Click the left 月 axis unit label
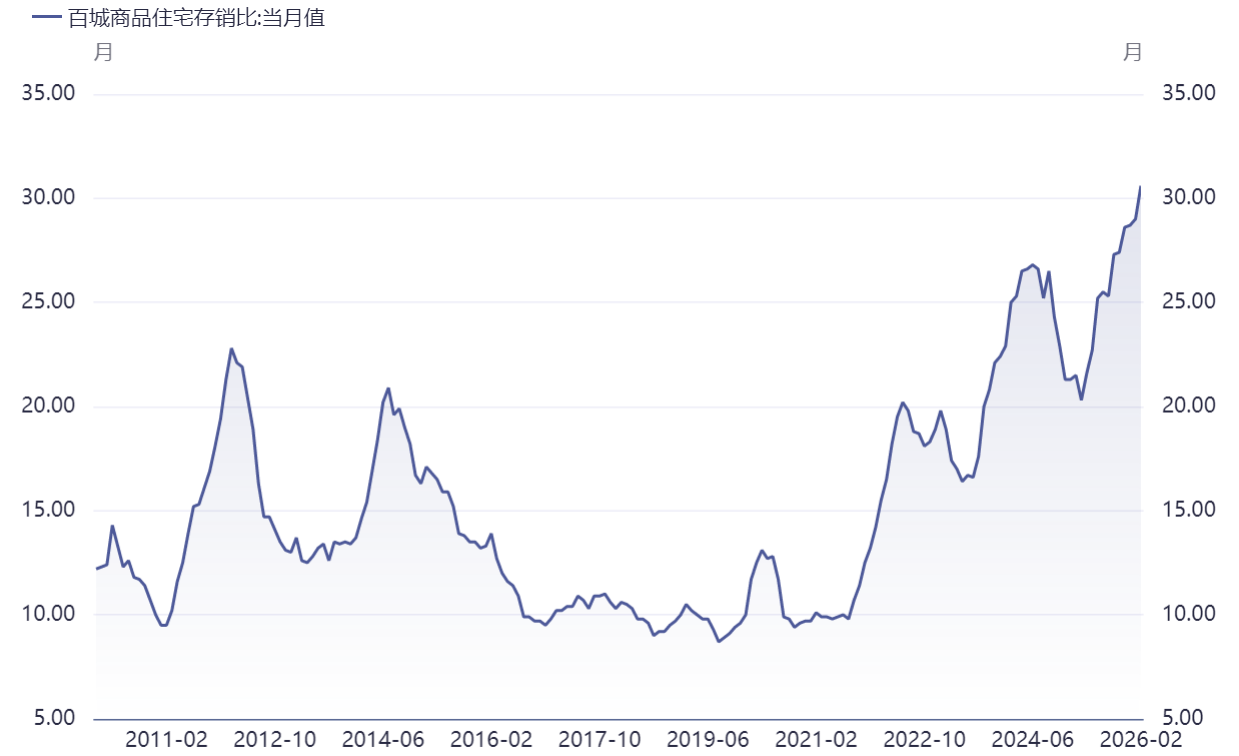The width and height of the screenshot is (1239, 756). 103,52
